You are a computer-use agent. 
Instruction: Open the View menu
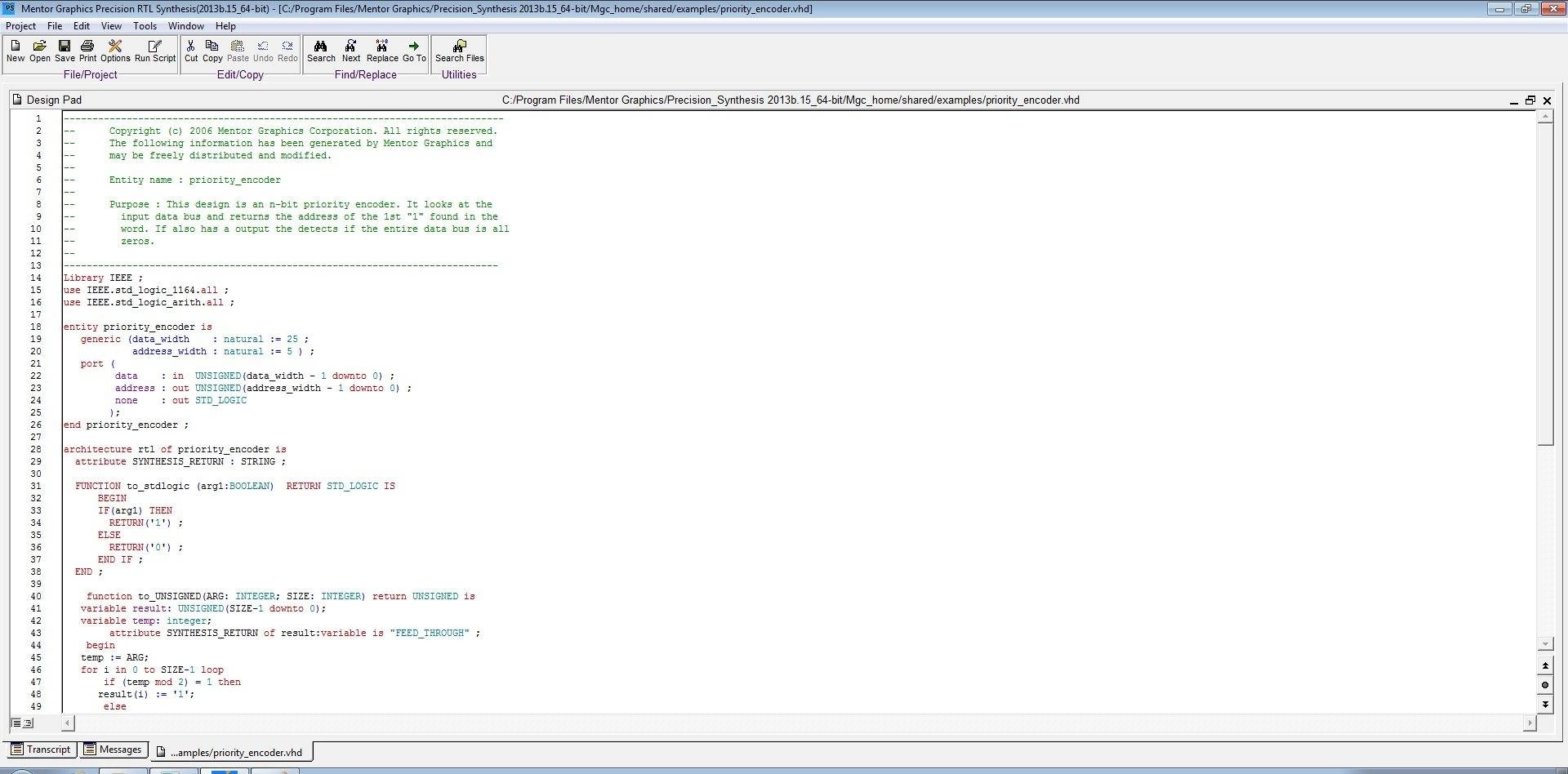(x=111, y=26)
